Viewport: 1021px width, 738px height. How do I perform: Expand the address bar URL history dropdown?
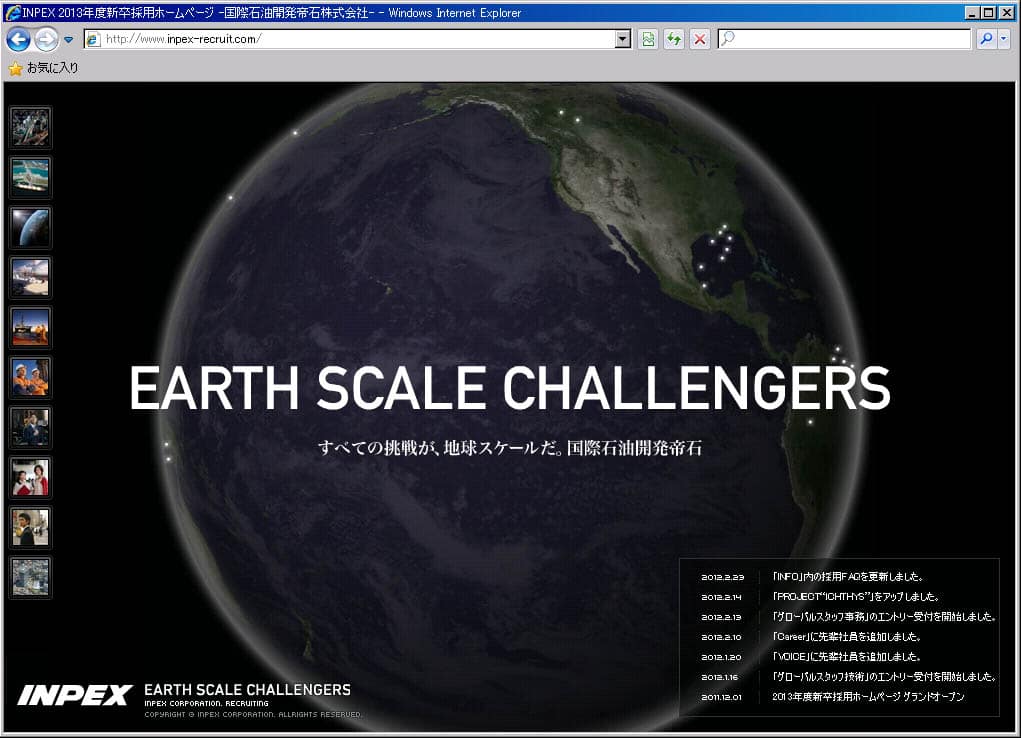pos(622,39)
